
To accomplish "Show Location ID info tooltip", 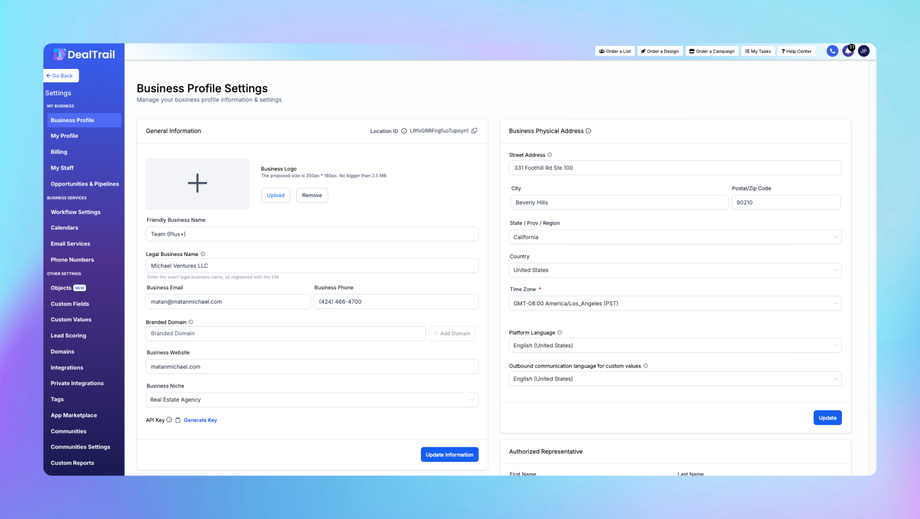I will (404, 131).
